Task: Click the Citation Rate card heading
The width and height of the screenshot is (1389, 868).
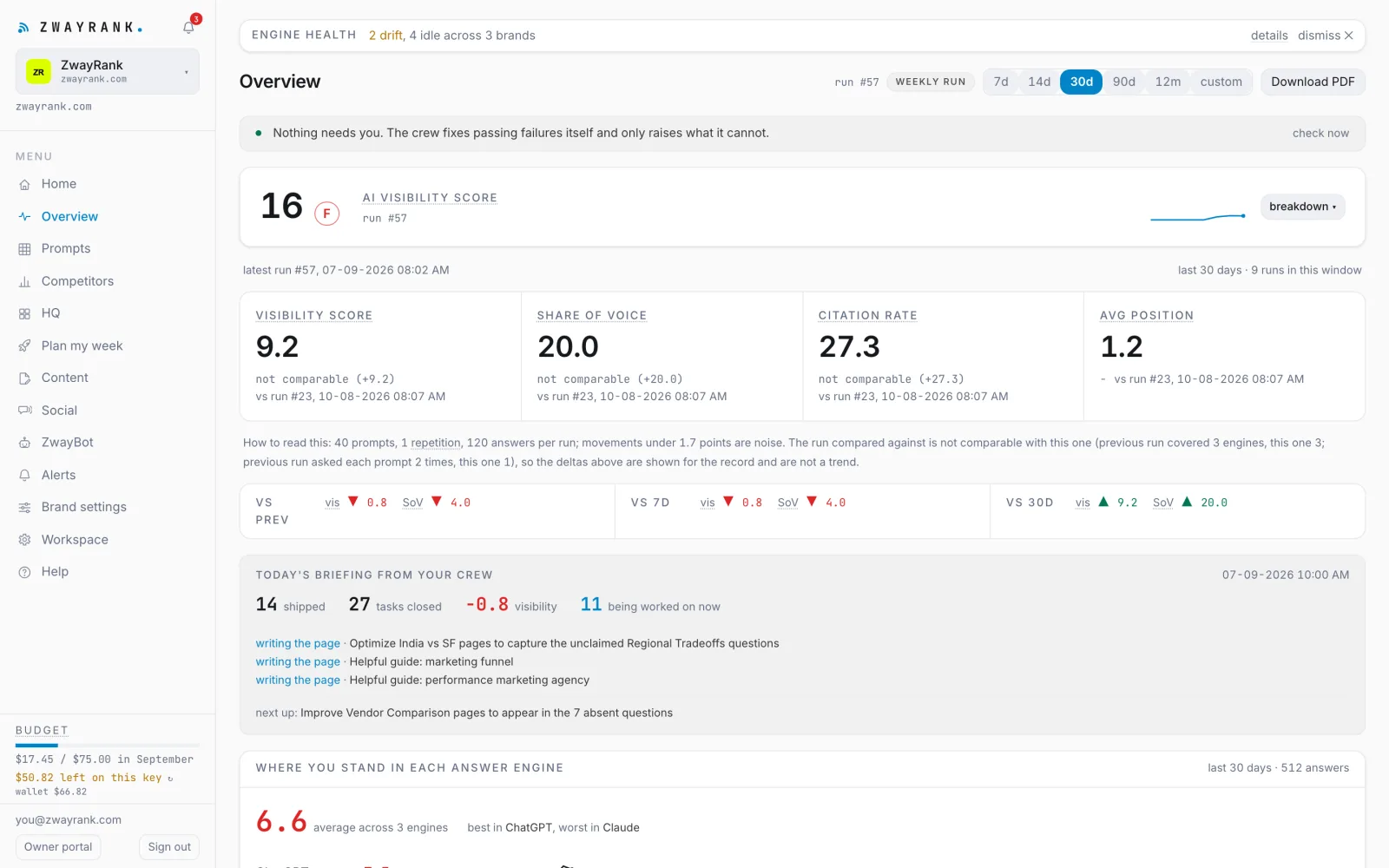Action: 868,315
